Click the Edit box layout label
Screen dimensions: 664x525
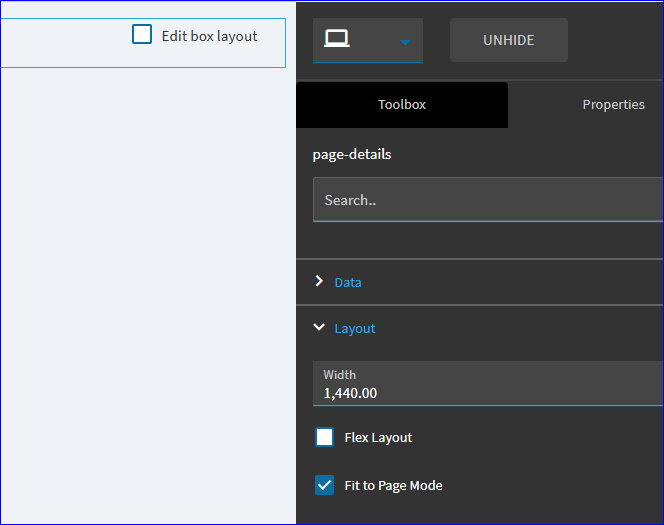[x=210, y=36]
